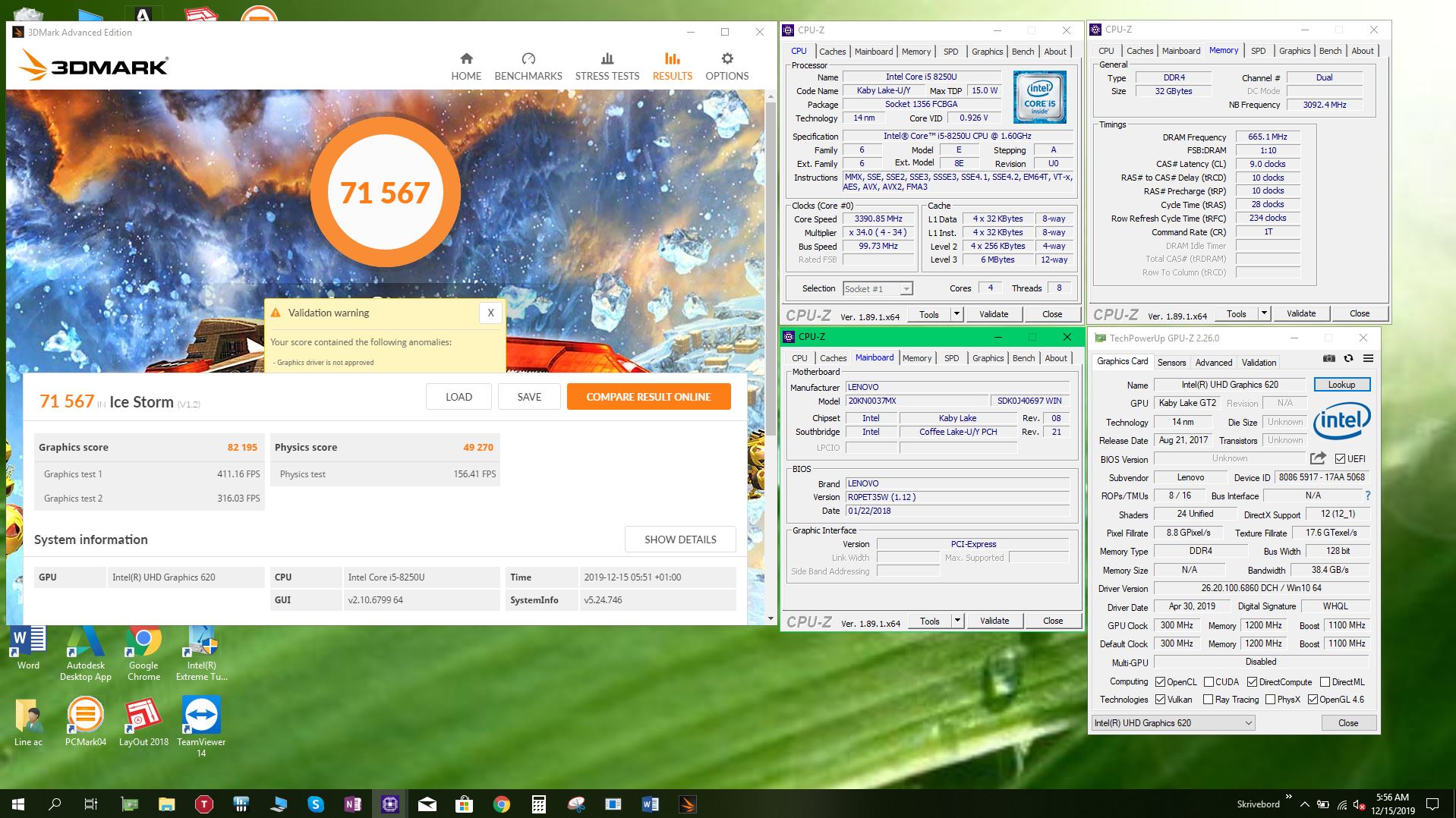Screen dimensions: 1456x818
Task: Click the clock and date in taskbar
Action: click(1392, 804)
